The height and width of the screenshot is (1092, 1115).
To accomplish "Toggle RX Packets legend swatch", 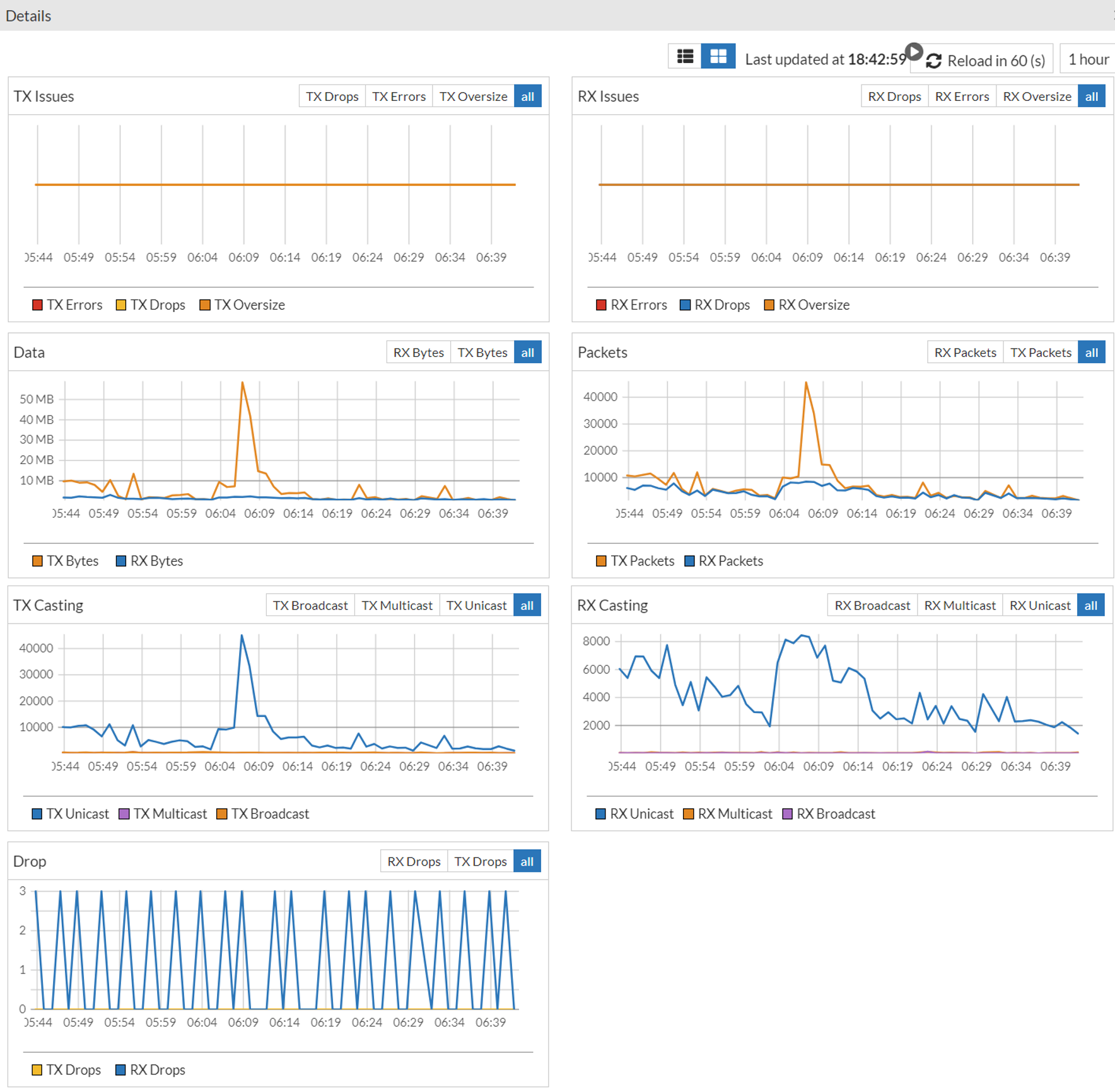I will click(689, 561).
